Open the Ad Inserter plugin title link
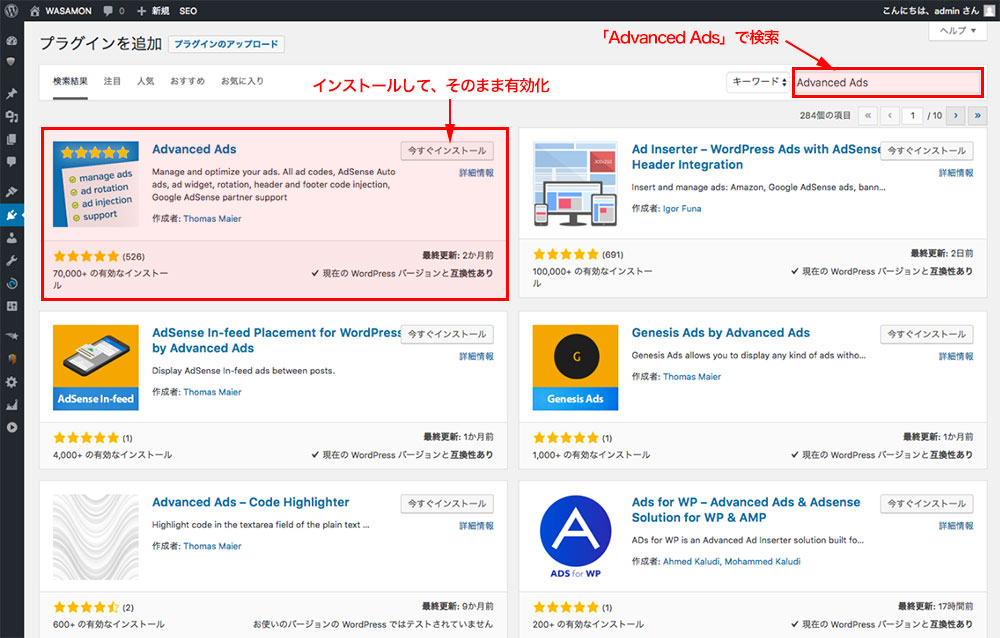 [756, 157]
